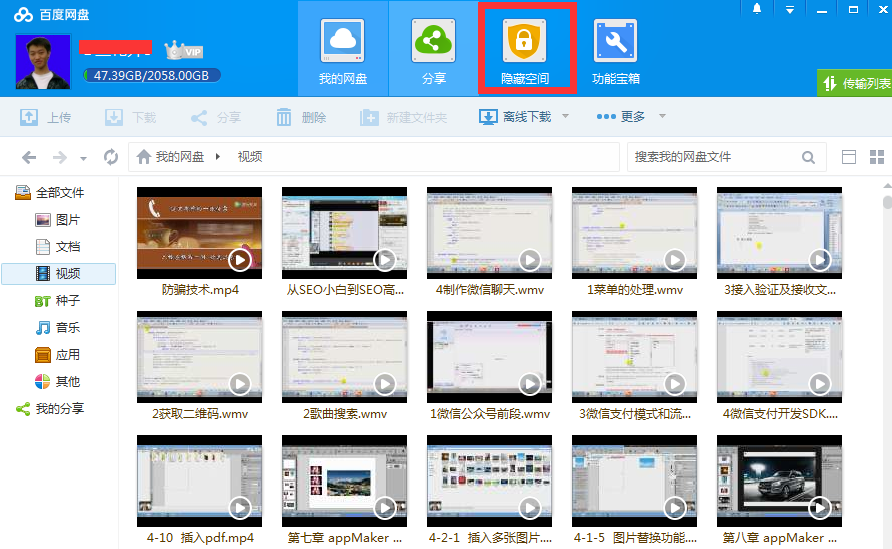
Task: Click the VIP crown badge
Action: coord(184,51)
